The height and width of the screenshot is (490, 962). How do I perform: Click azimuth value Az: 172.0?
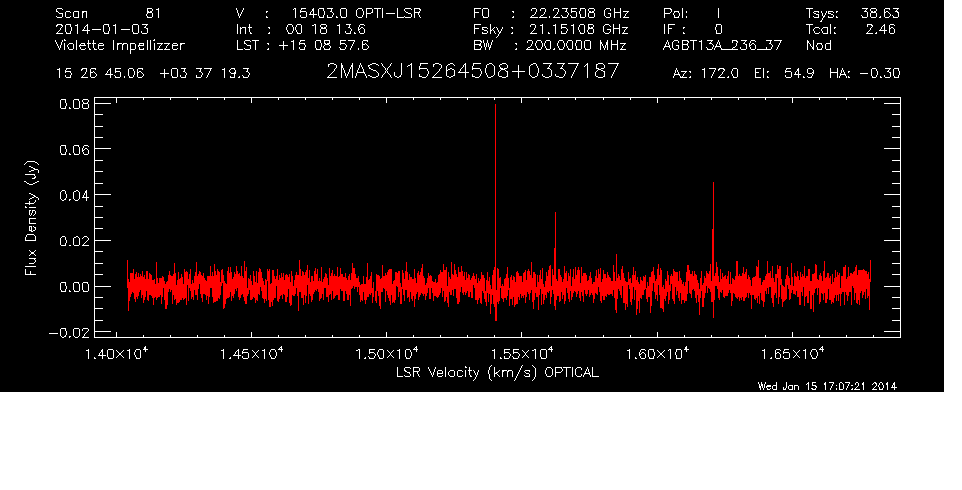[706, 74]
